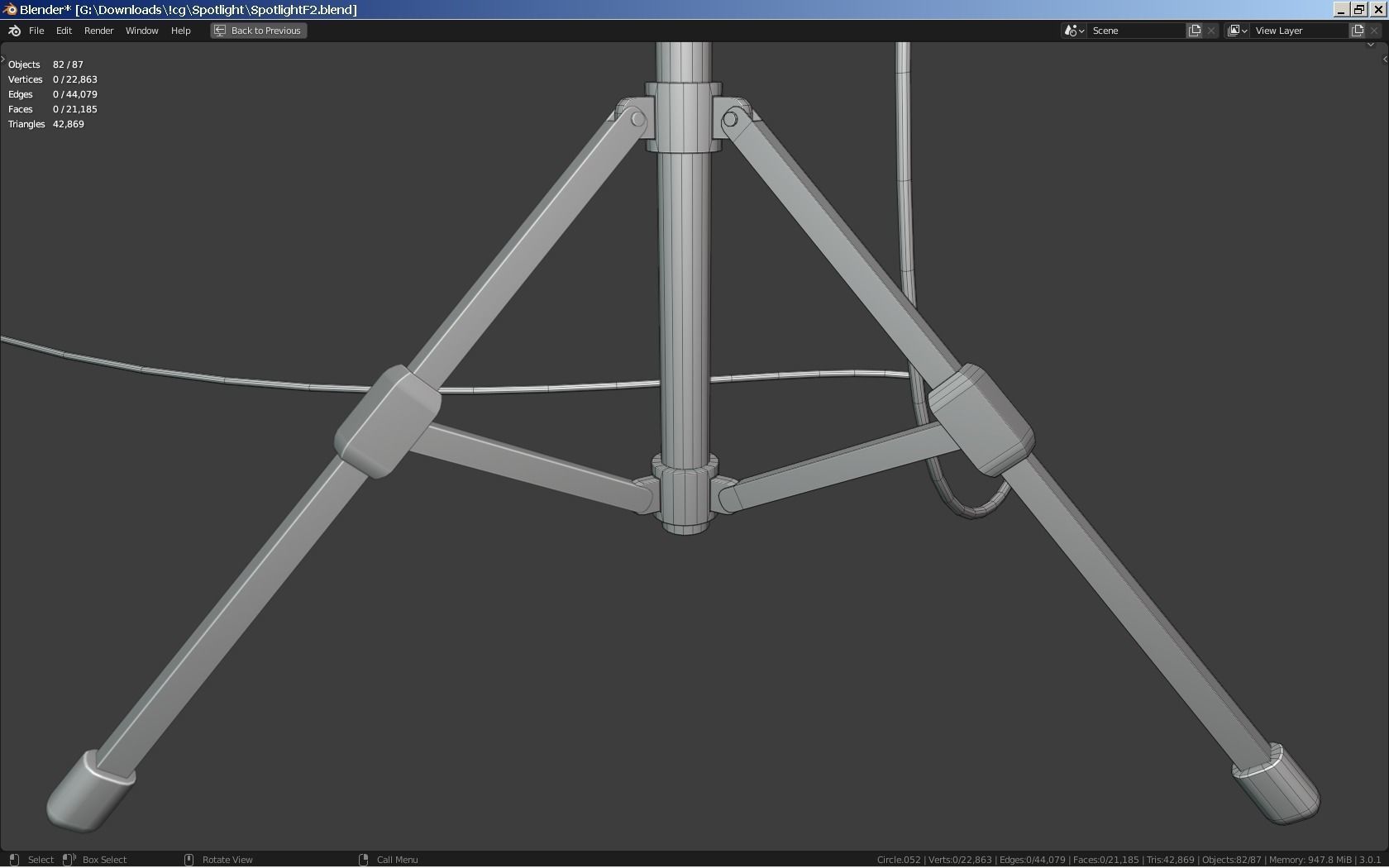Expand the toolbar with left-edge arrow

point(3,59)
